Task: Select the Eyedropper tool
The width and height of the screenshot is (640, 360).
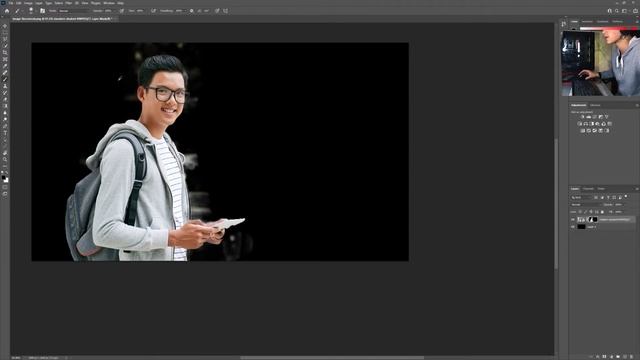Action: pyautogui.click(x=5, y=66)
